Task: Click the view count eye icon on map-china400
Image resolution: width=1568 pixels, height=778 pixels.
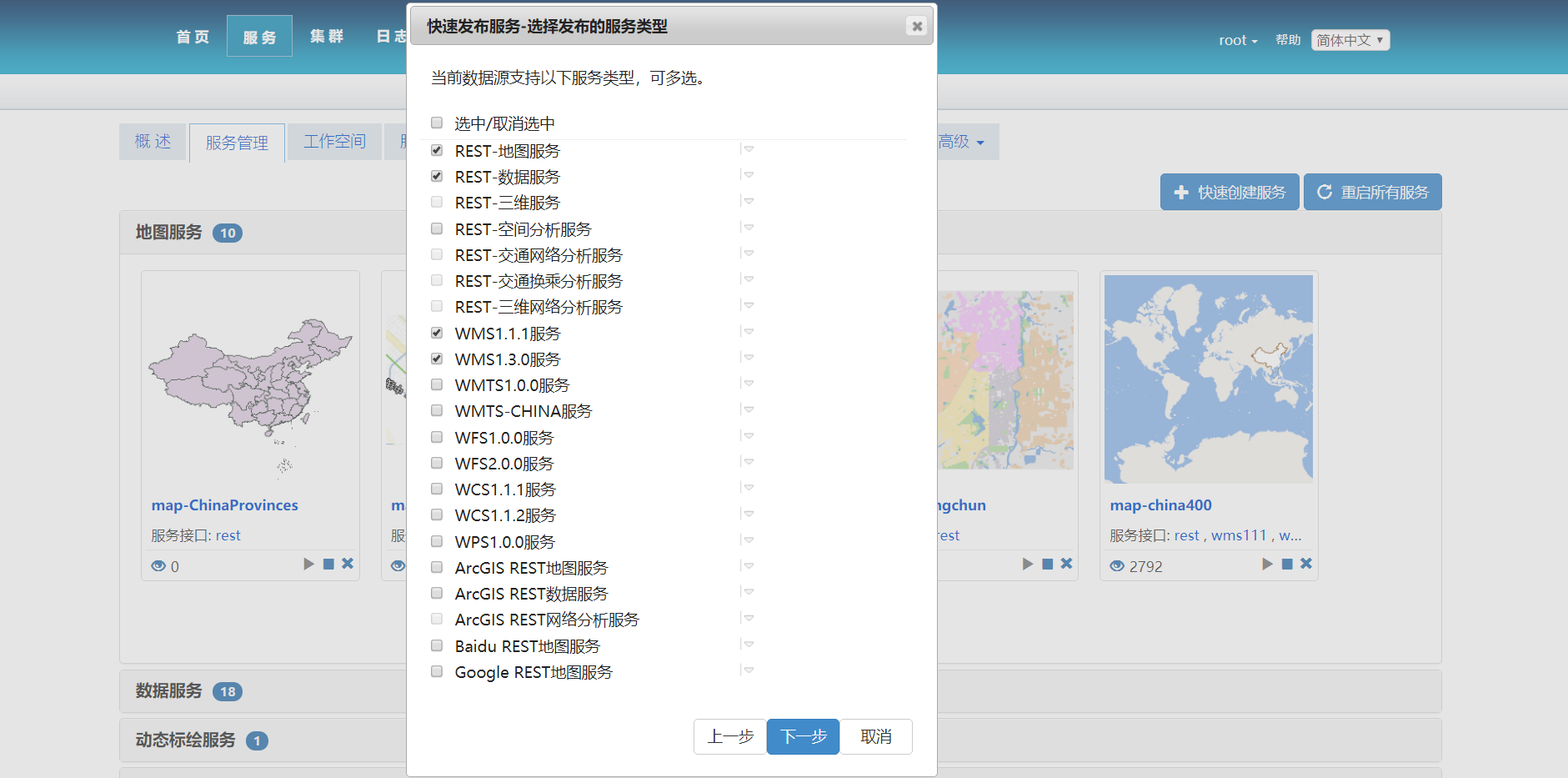Action: coord(1116,565)
